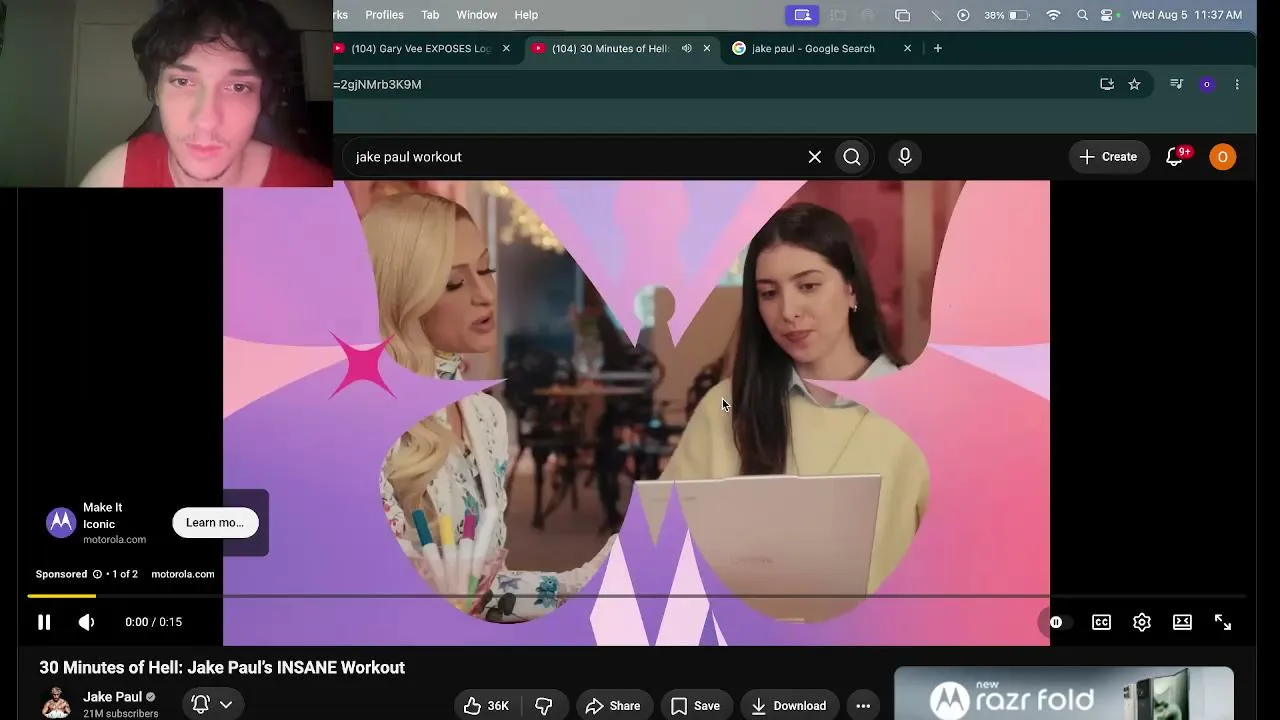Download the video
This screenshot has height=720, width=1280.
point(789,706)
